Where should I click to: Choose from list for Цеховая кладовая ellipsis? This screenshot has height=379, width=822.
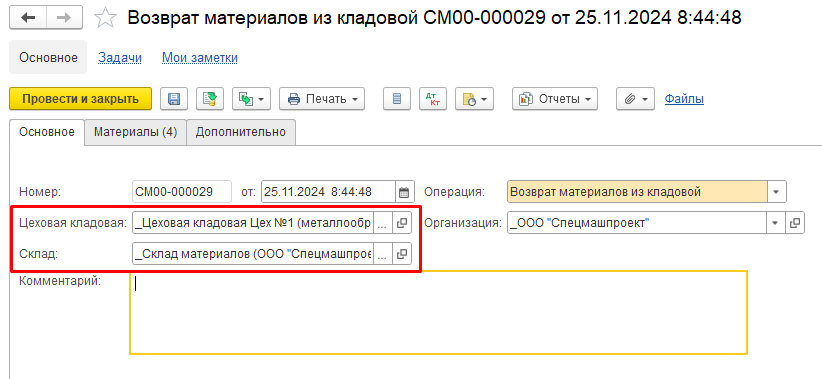[383, 223]
